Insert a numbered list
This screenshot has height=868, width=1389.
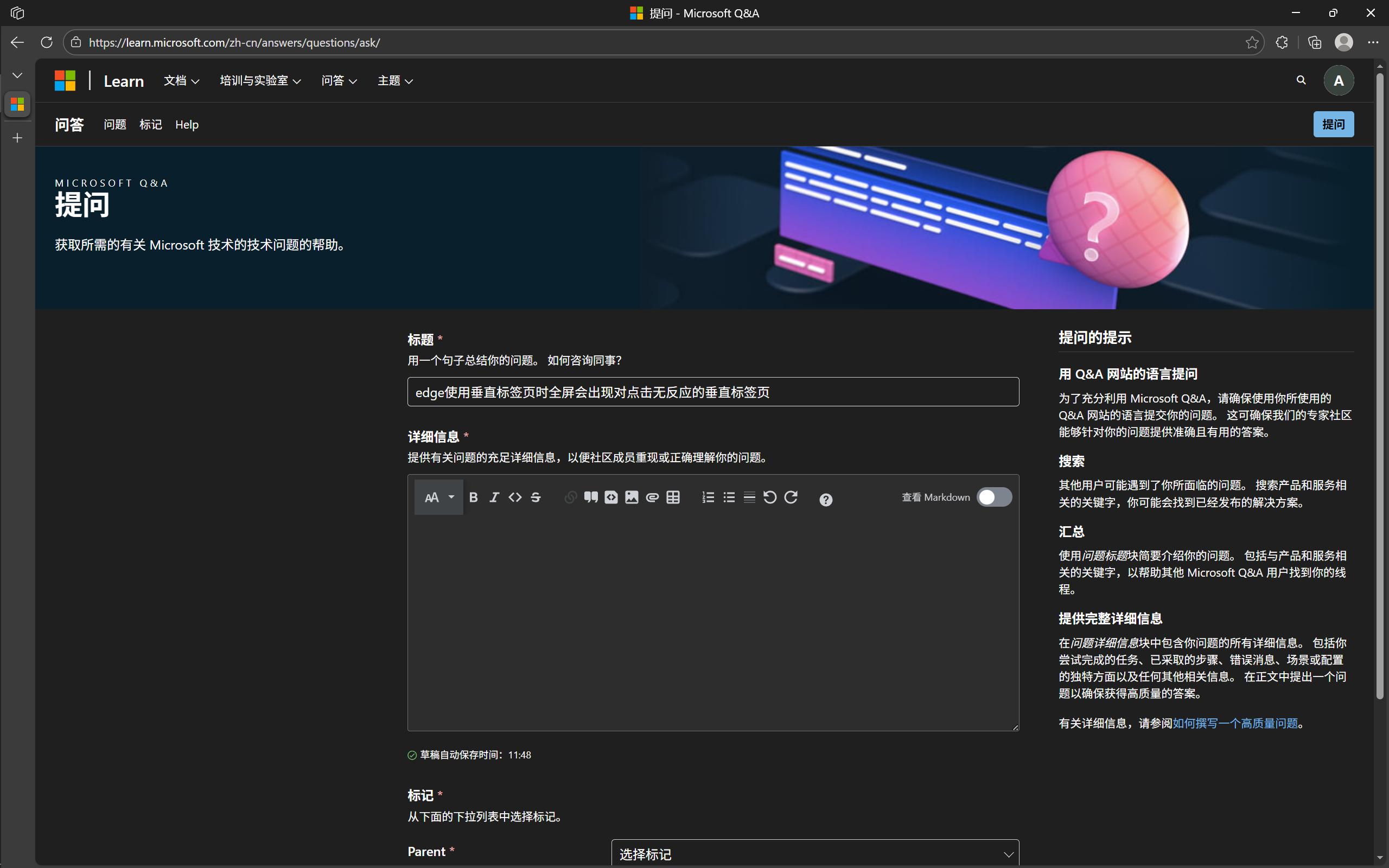tap(708, 497)
